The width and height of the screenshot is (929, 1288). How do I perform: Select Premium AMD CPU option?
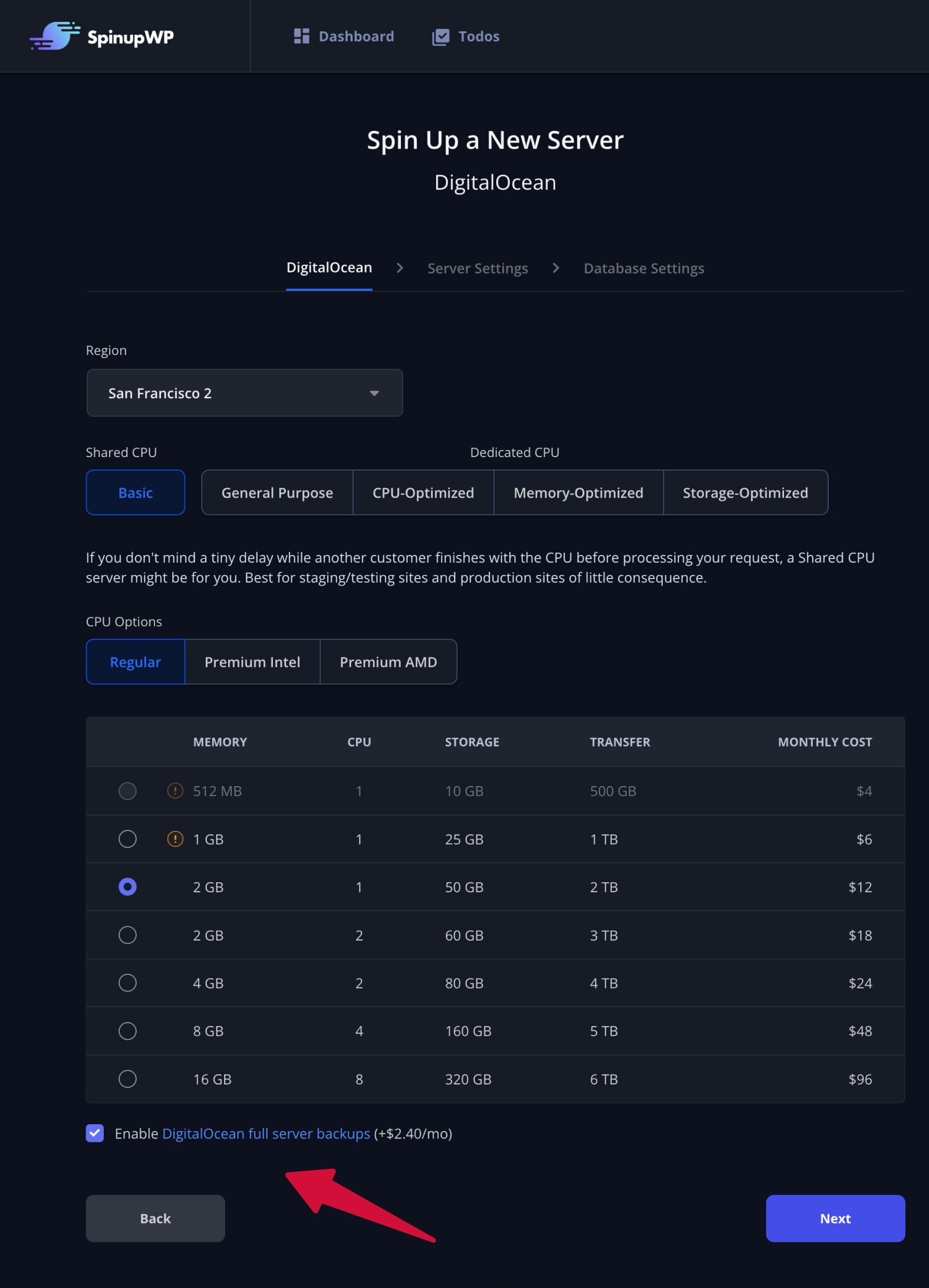pos(388,662)
